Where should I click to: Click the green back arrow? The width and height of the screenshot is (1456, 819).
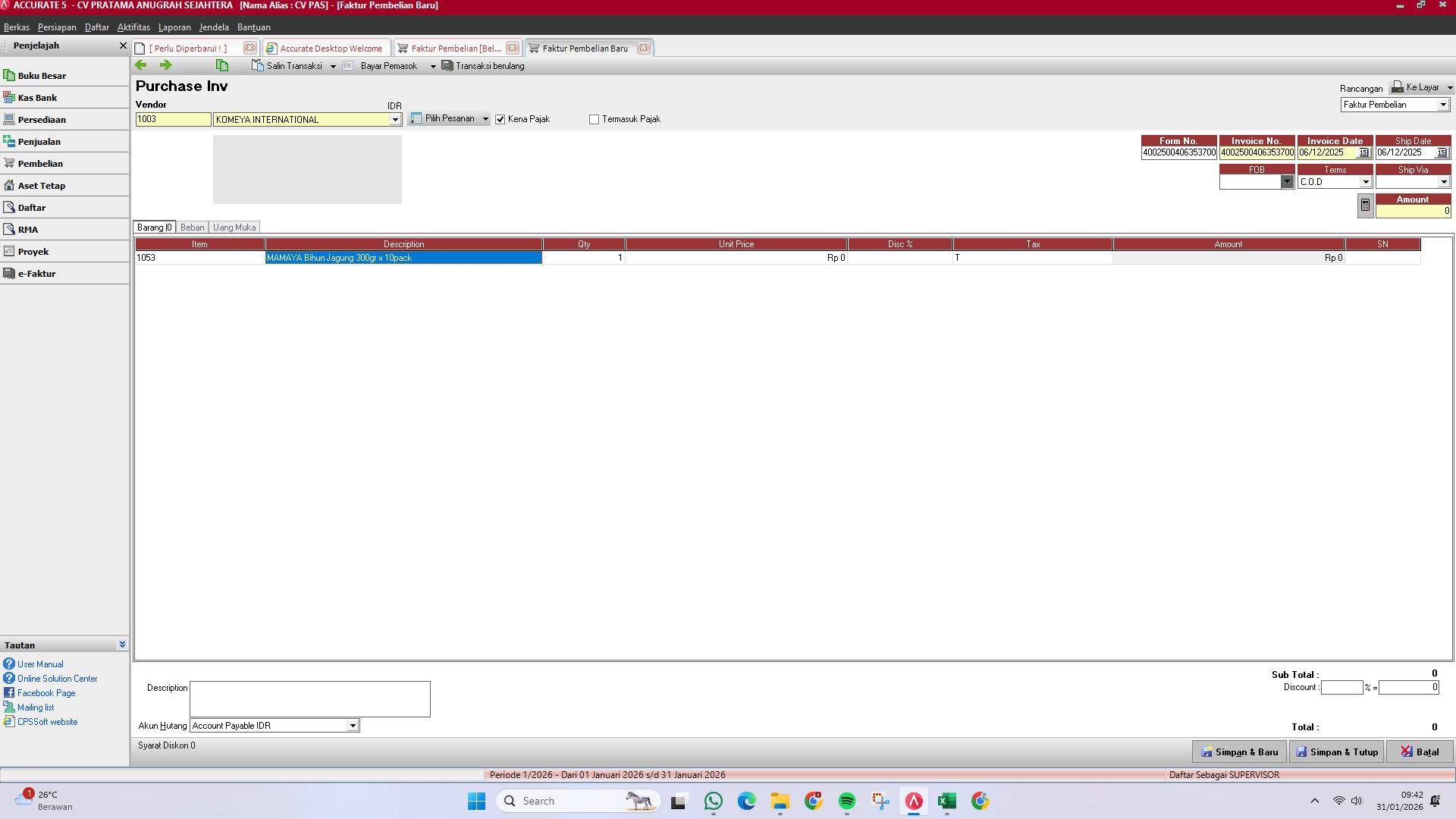[x=140, y=66]
